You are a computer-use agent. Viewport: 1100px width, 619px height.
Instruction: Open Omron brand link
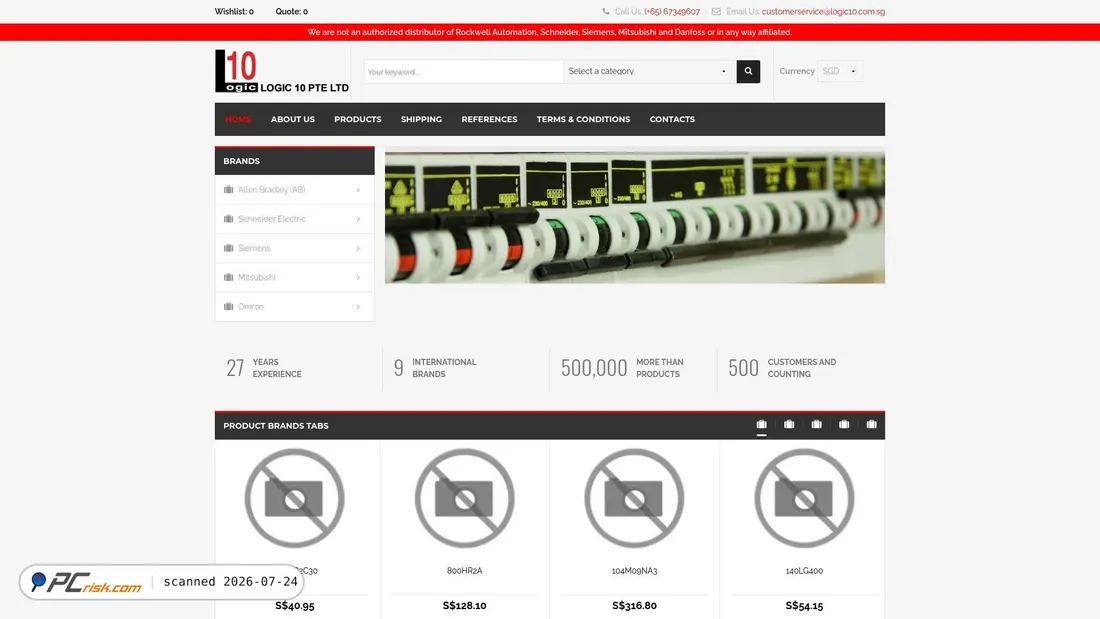click(x=250, y=307)
